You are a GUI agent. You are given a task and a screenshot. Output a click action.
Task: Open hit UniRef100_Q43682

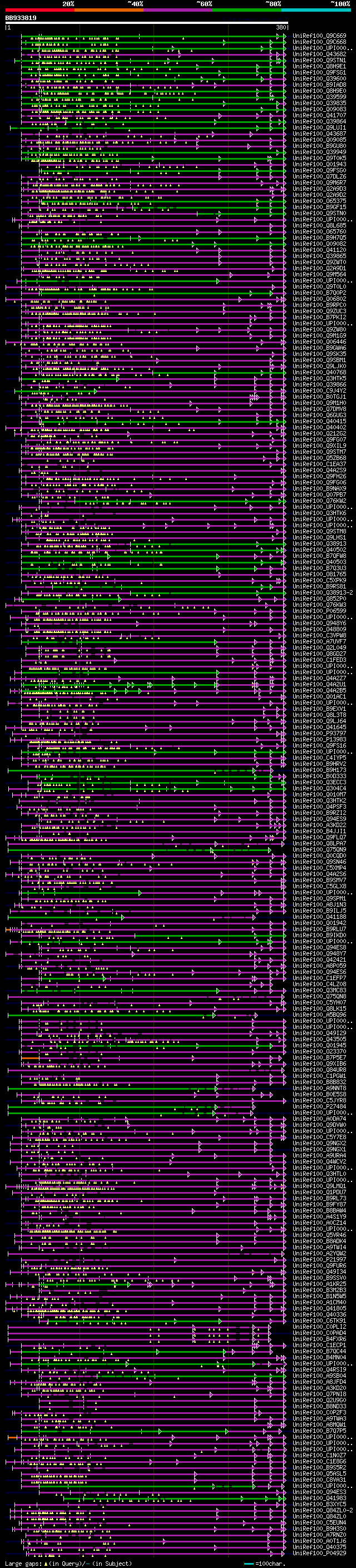click(x=319, y=54)
